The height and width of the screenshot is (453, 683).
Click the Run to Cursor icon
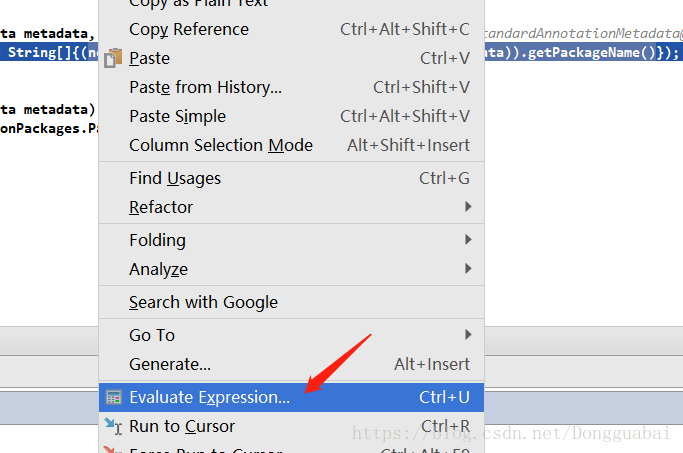[113, 426]
